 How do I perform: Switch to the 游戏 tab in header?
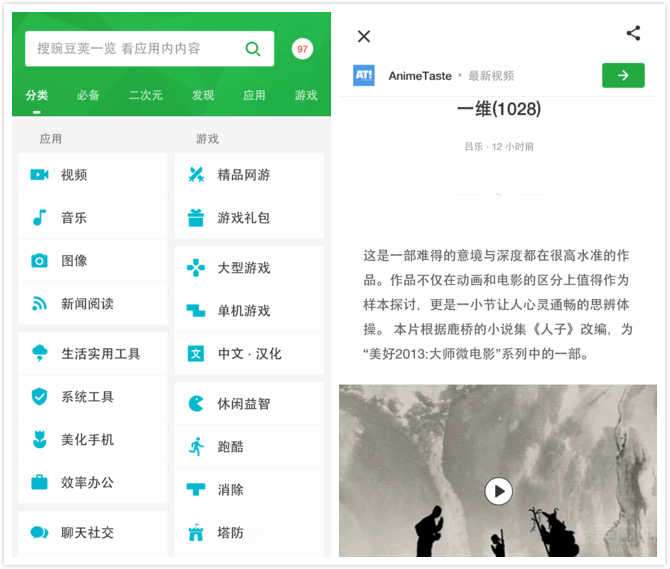tap(306, 95)
